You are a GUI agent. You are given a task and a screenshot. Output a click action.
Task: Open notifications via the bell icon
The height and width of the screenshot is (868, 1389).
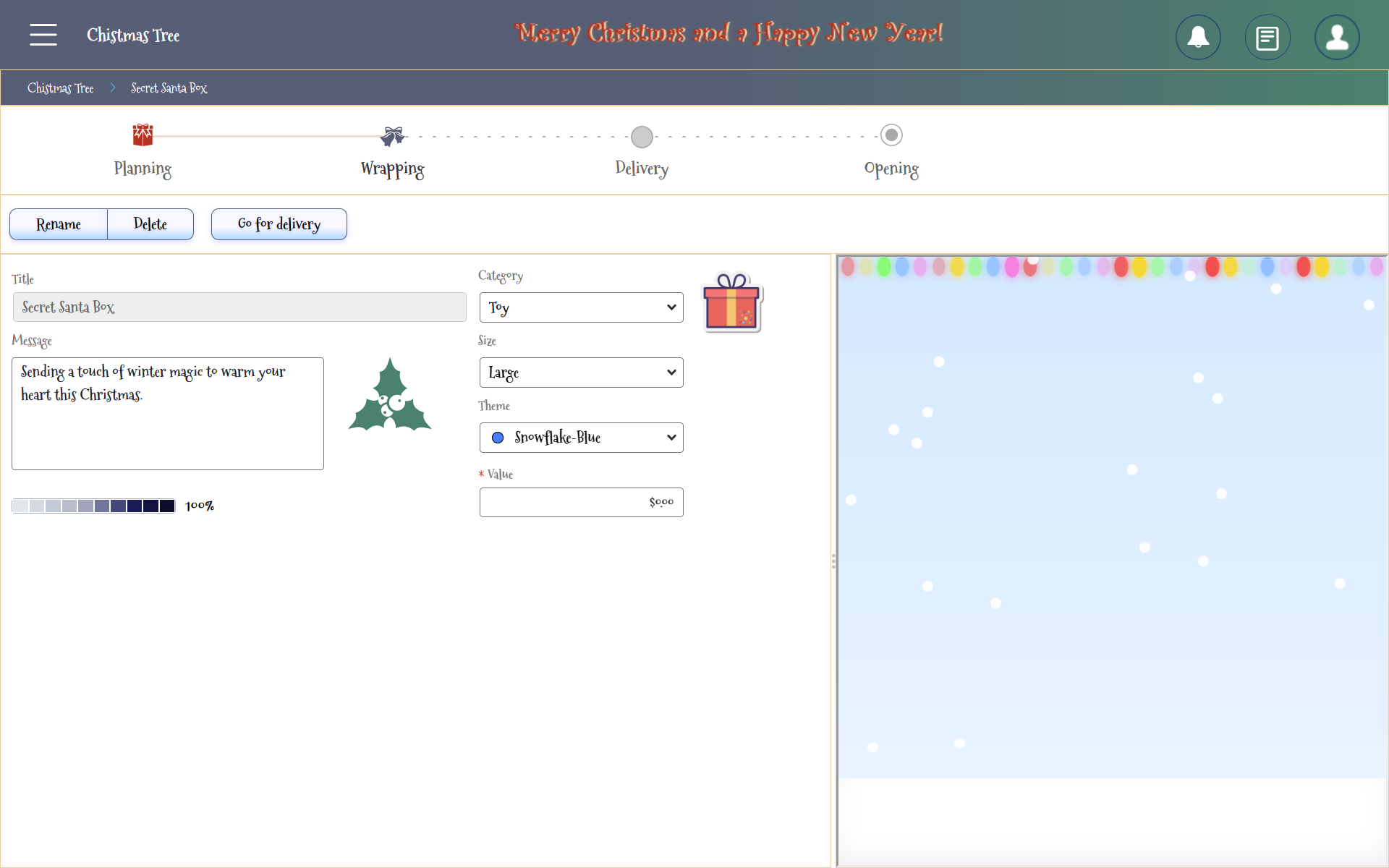[1197, 37]
